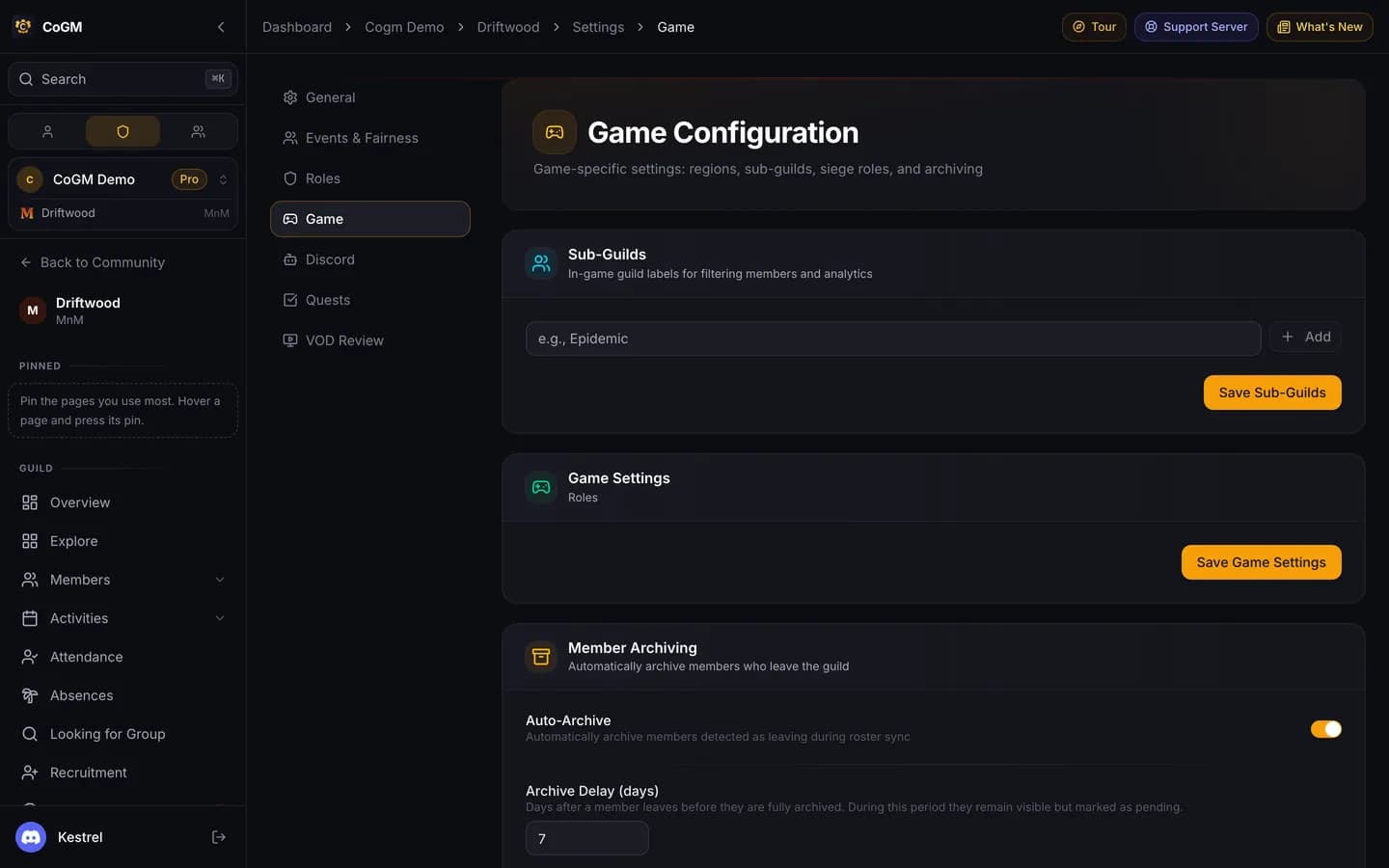Open the General settings tab
This screenshot has height=868, width=1389.
click(x=370, y=97)
